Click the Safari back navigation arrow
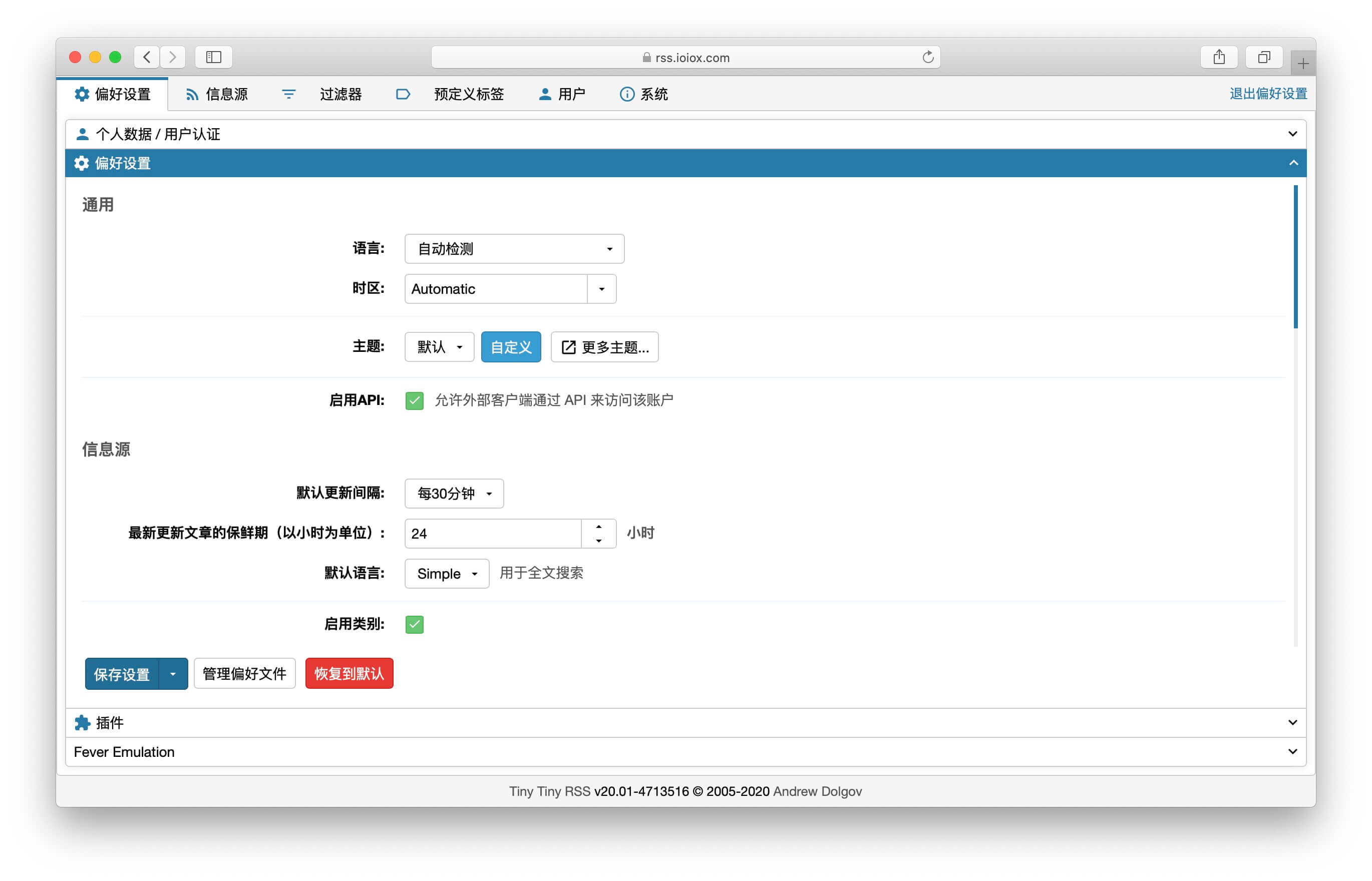 (x=147, y=57)
